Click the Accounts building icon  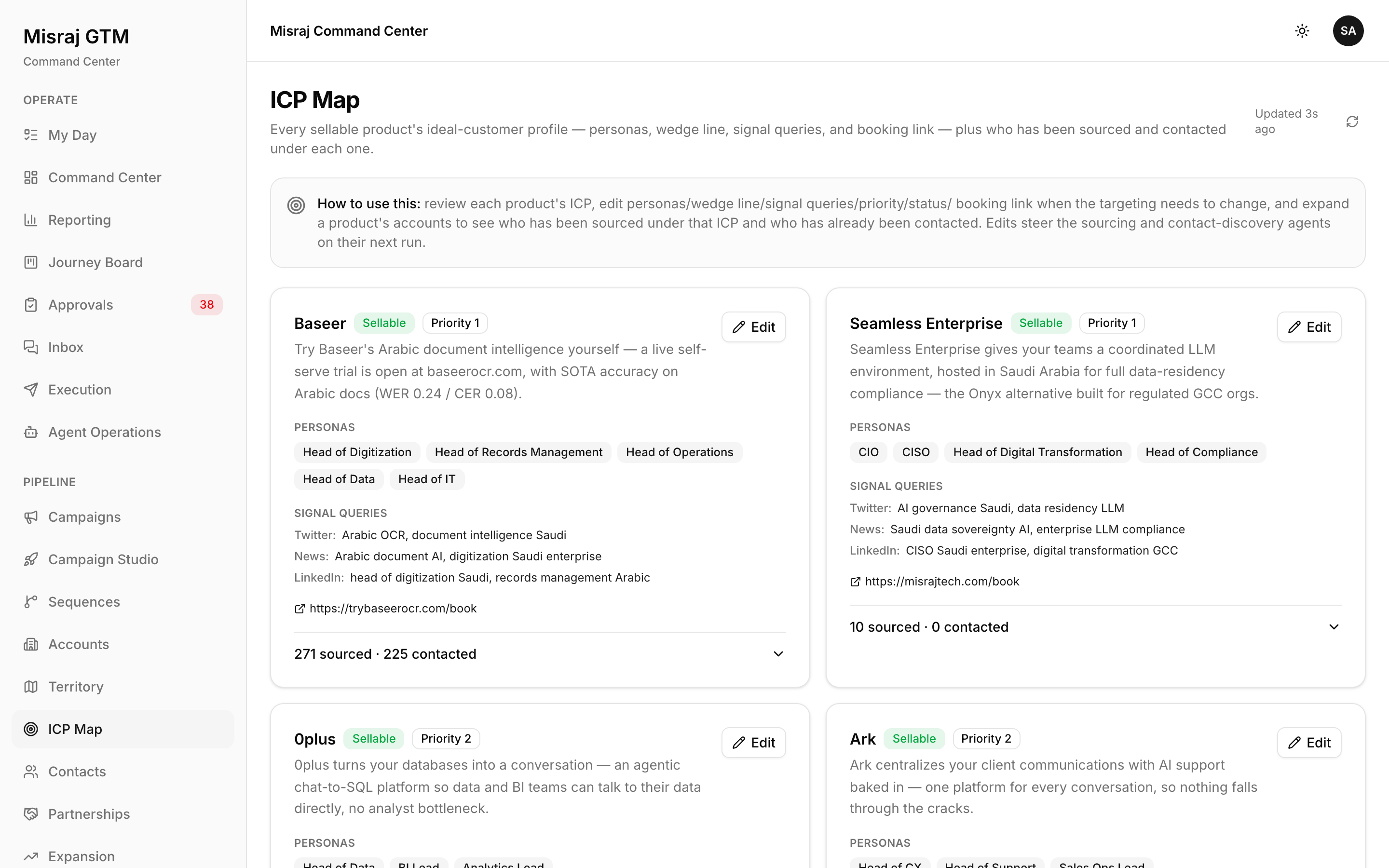point(31,644)
